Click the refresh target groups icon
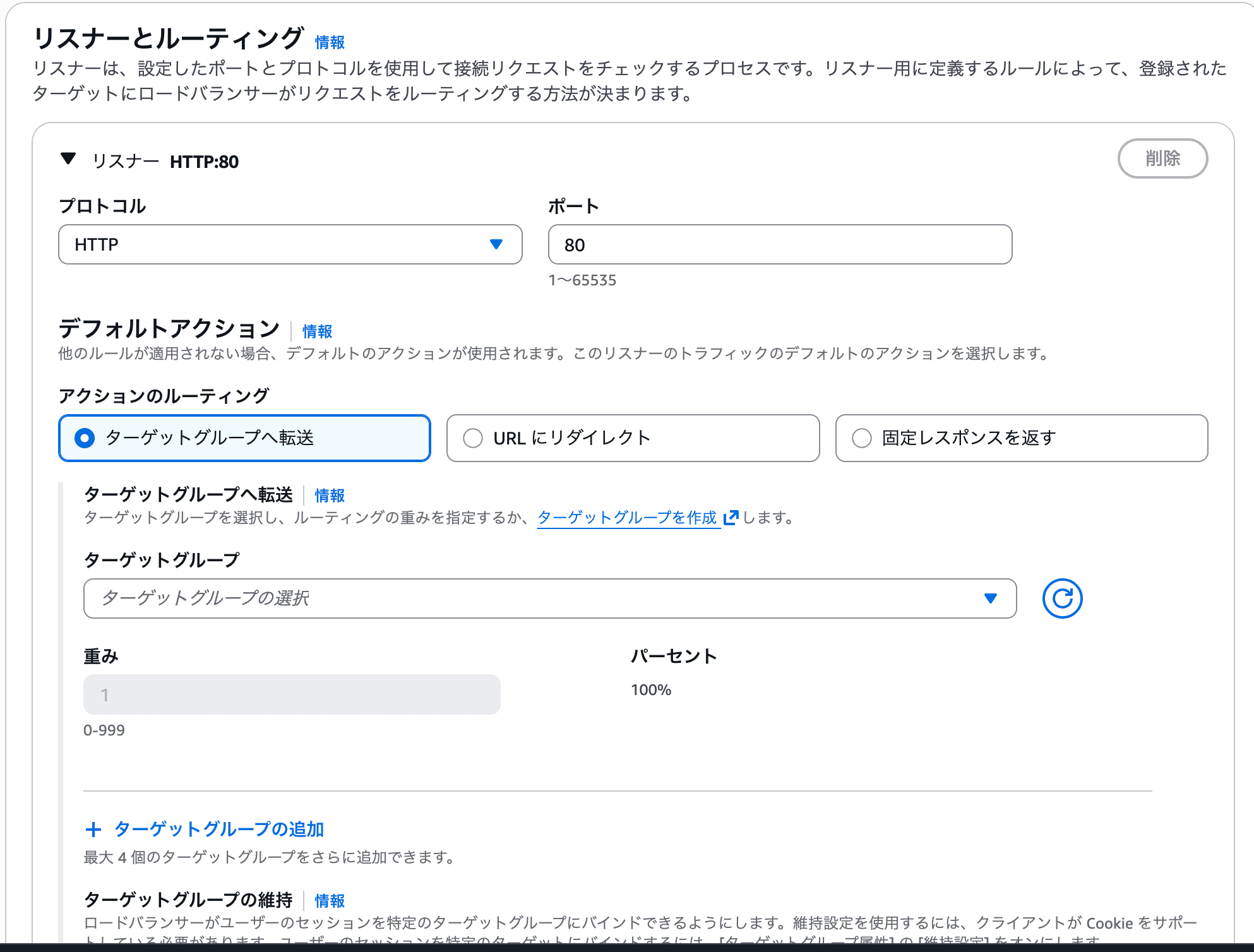This screenshot has width=1254, height=952. [1062, 598]
